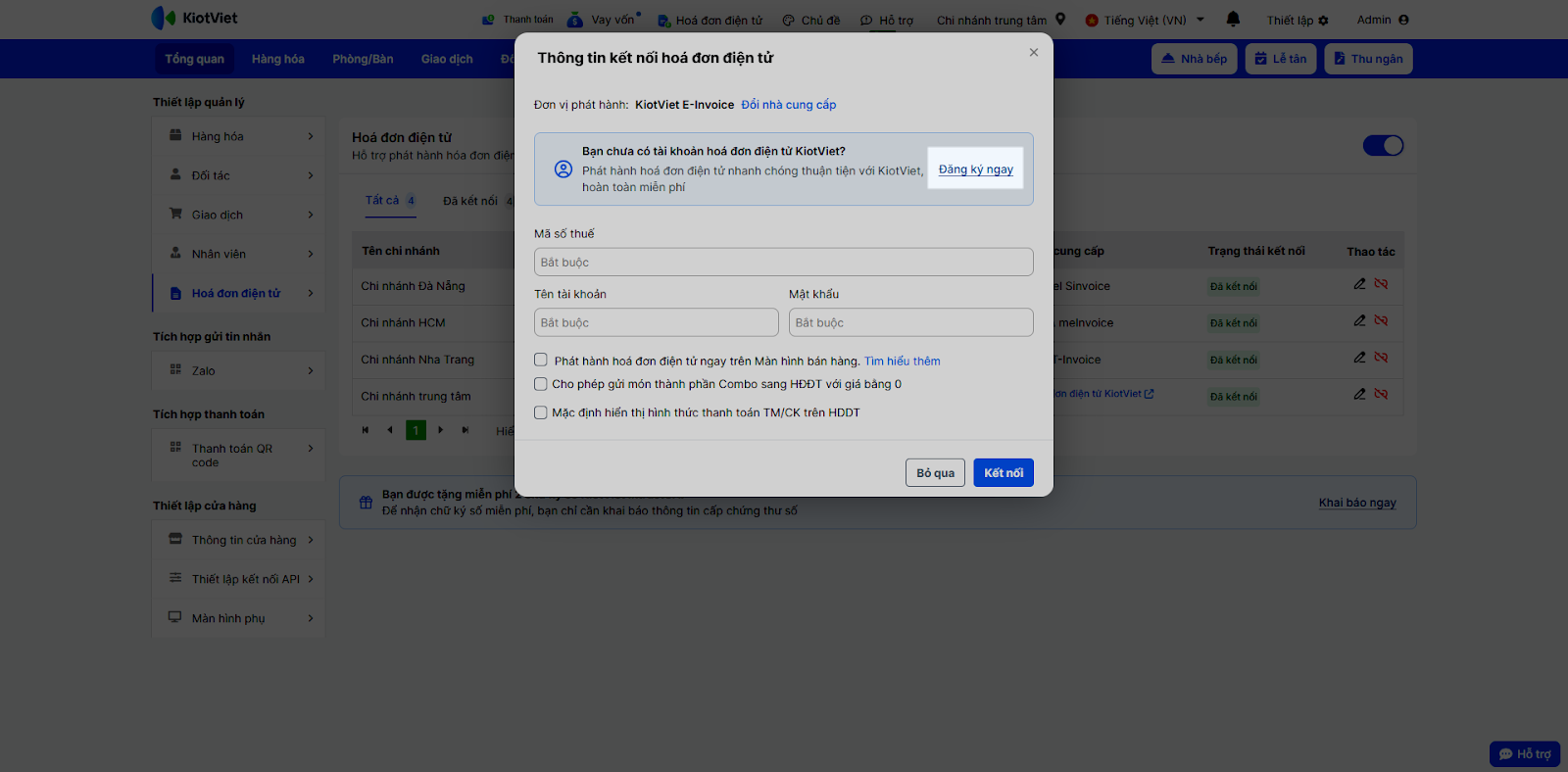Click Bỏ qua button
This screenshot has height=772, width=1568.
(x=935, y=472)
